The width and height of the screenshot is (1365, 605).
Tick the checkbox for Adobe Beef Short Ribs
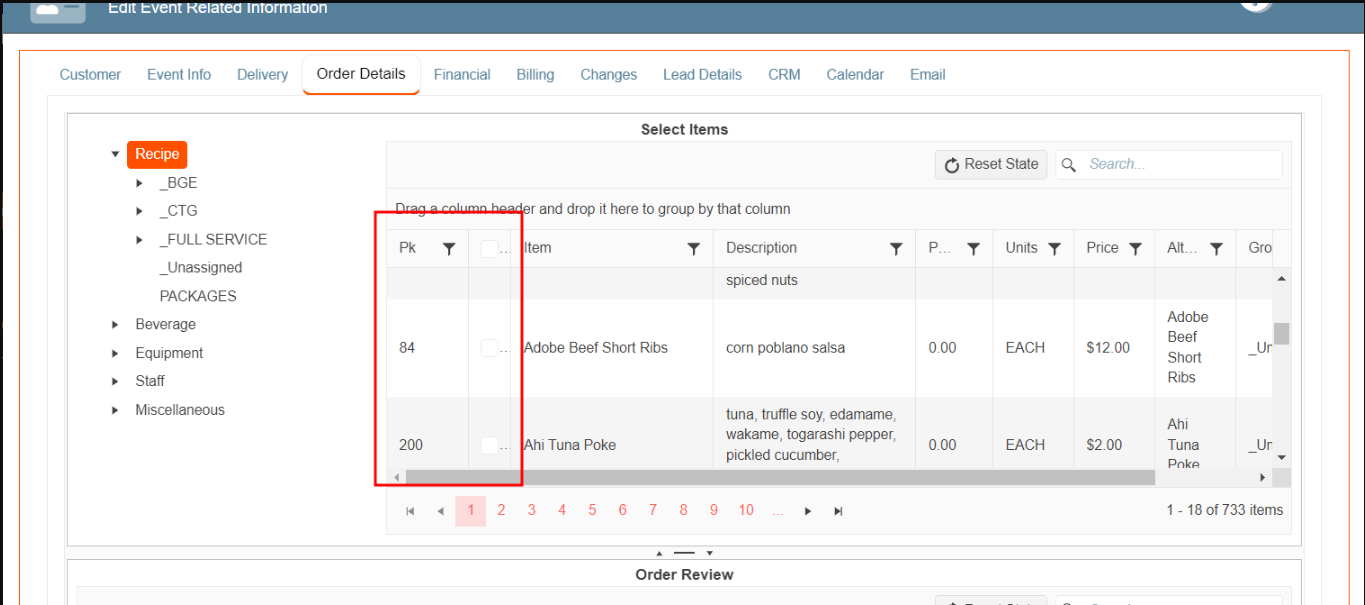click(489, 348)
